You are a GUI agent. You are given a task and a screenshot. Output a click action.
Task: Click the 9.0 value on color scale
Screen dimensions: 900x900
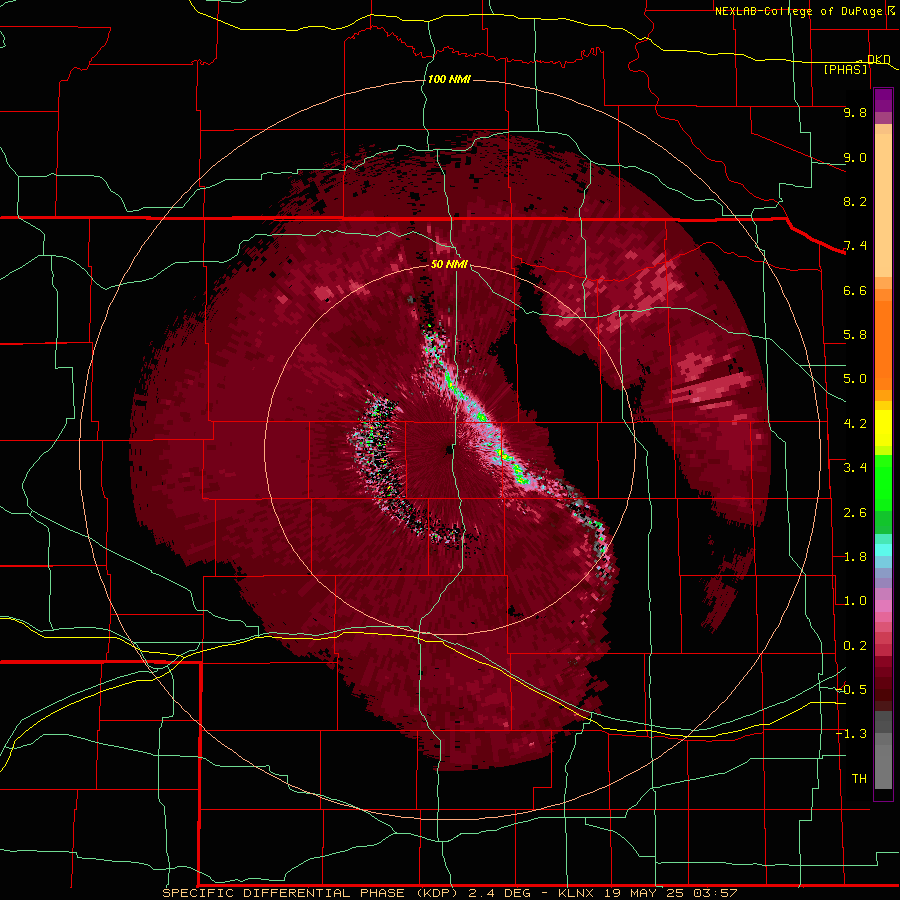tap(855, 157)
